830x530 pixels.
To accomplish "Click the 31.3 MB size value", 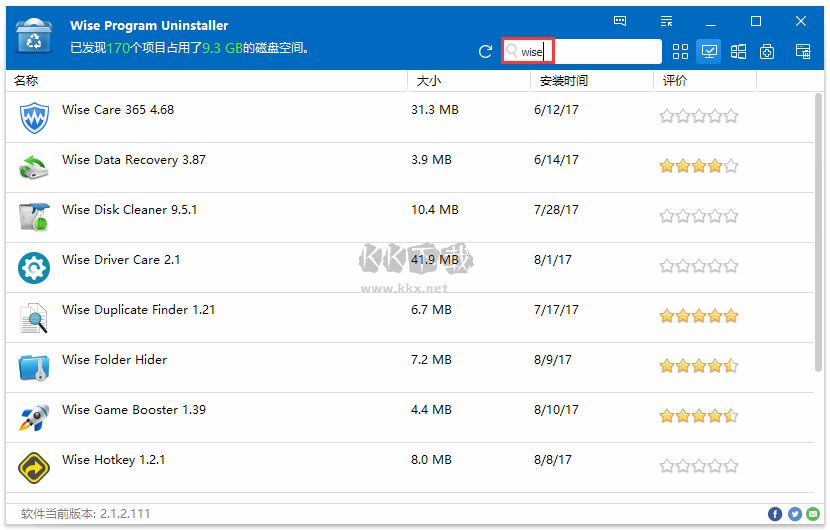I will (435, 110).
